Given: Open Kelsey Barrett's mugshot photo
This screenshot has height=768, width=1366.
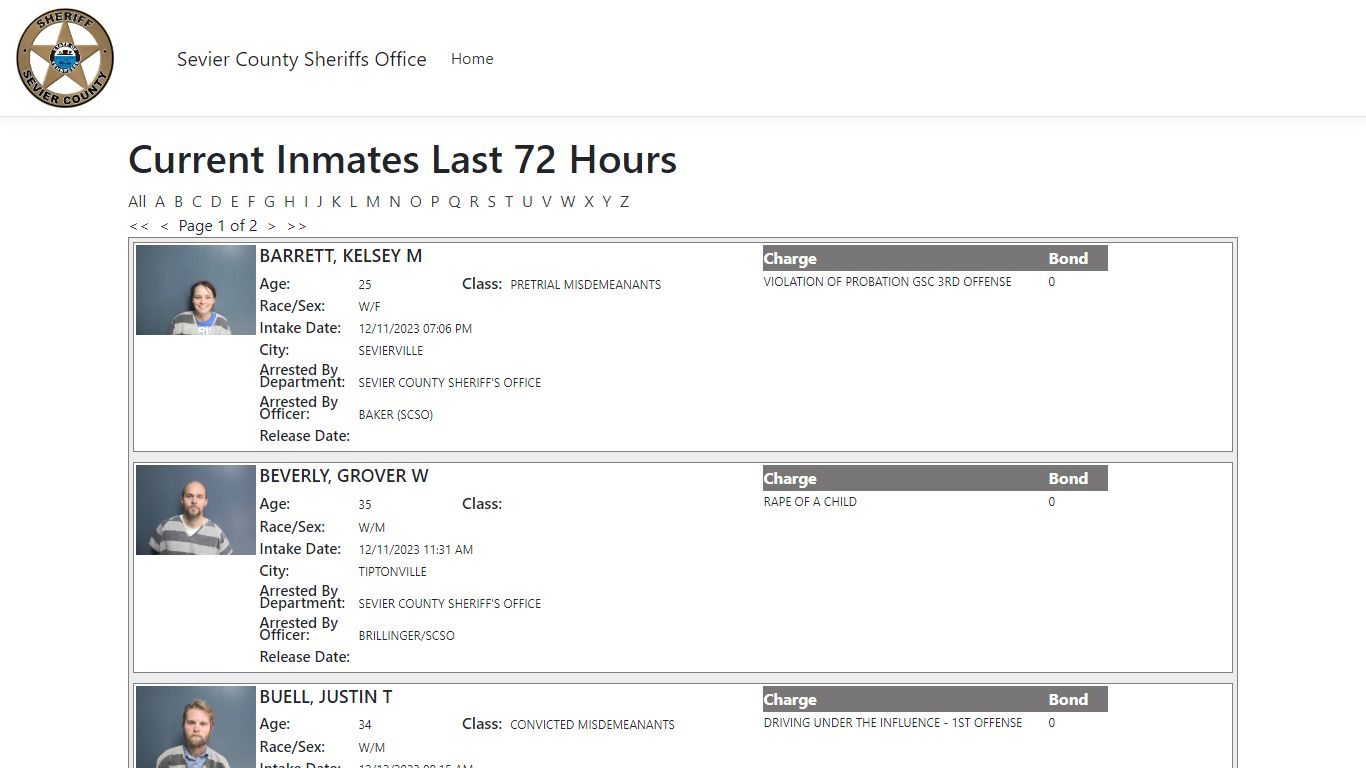Looking at the screenshot, I should coord(196,290).
